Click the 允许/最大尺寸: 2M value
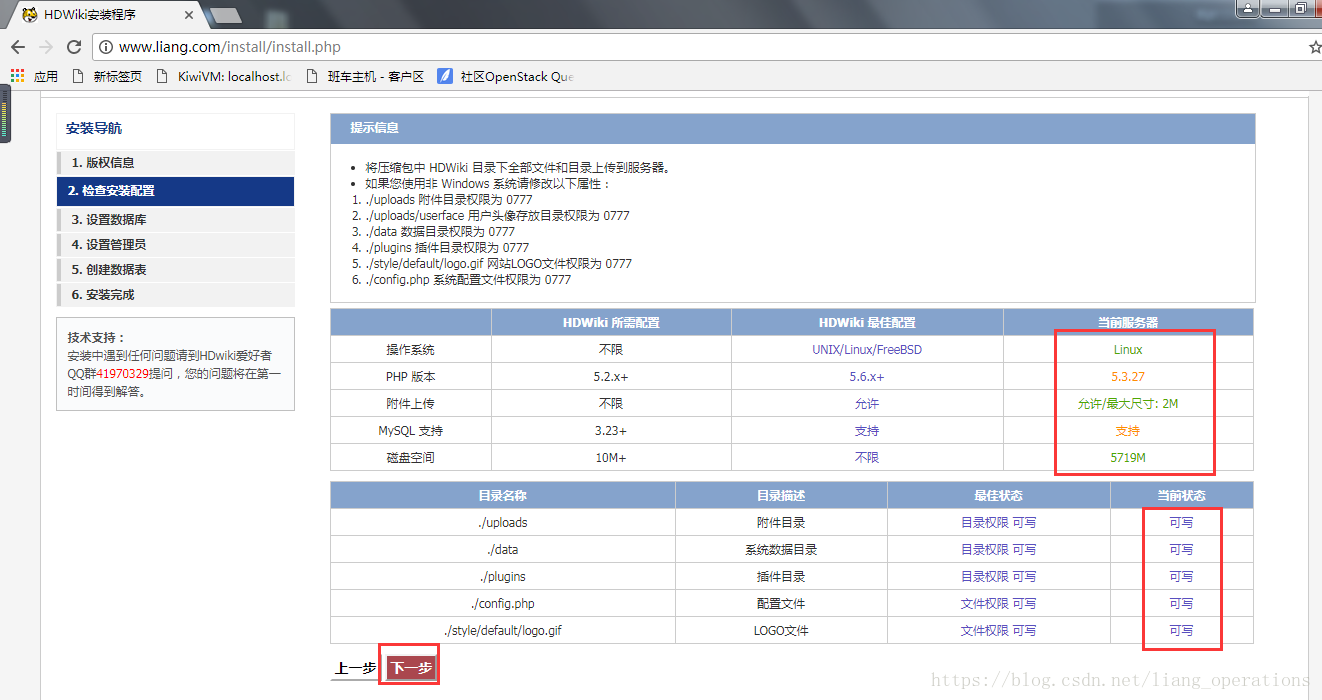This screenshot has width=1322, height=700. tap(1128, 404)
